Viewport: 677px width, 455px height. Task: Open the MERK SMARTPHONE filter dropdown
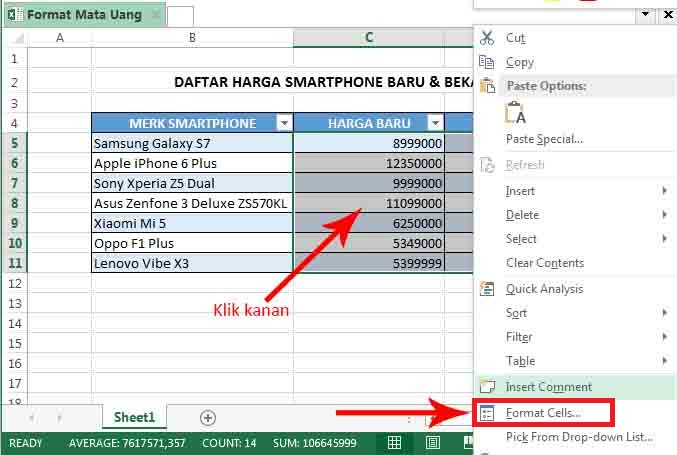pos(284,123)
